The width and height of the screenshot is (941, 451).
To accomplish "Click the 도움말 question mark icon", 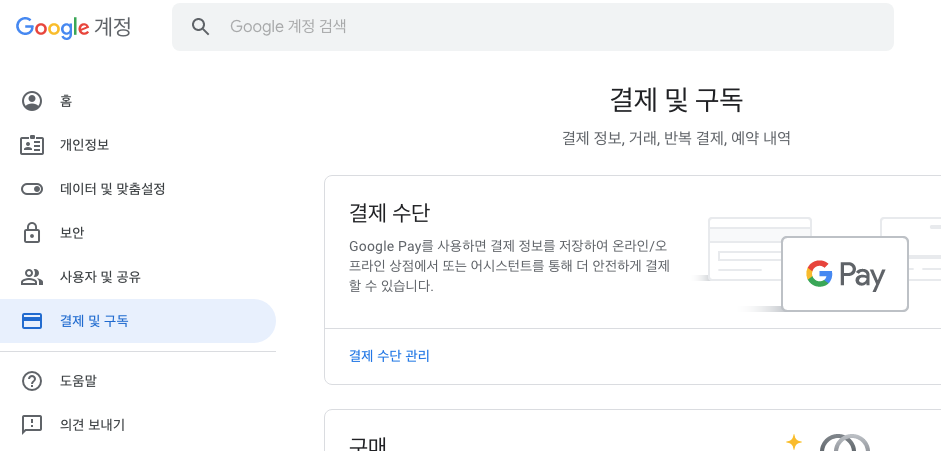I will 32,381.
